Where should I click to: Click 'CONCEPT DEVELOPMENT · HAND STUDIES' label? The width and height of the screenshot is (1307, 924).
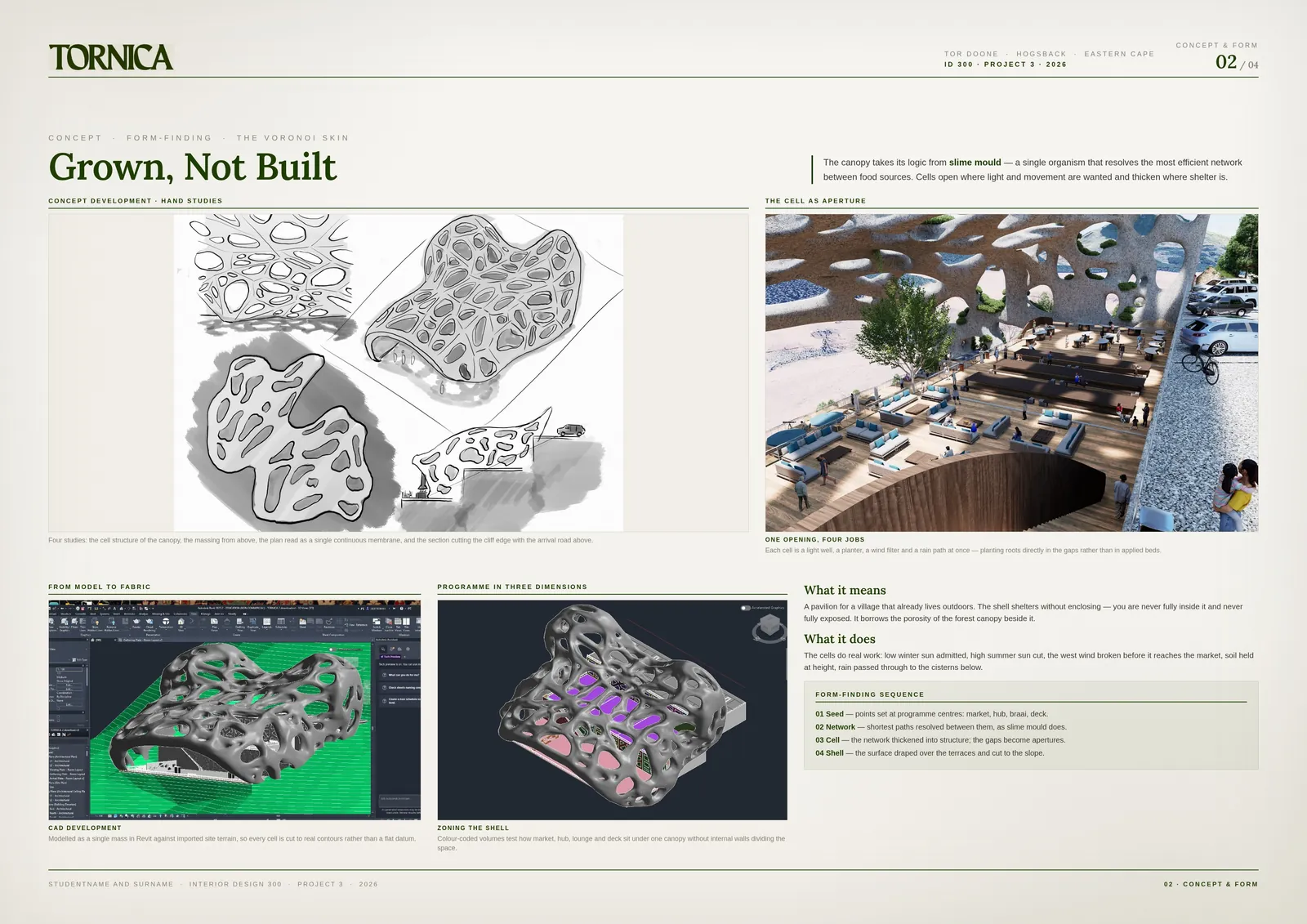click(x=135, y=201)
